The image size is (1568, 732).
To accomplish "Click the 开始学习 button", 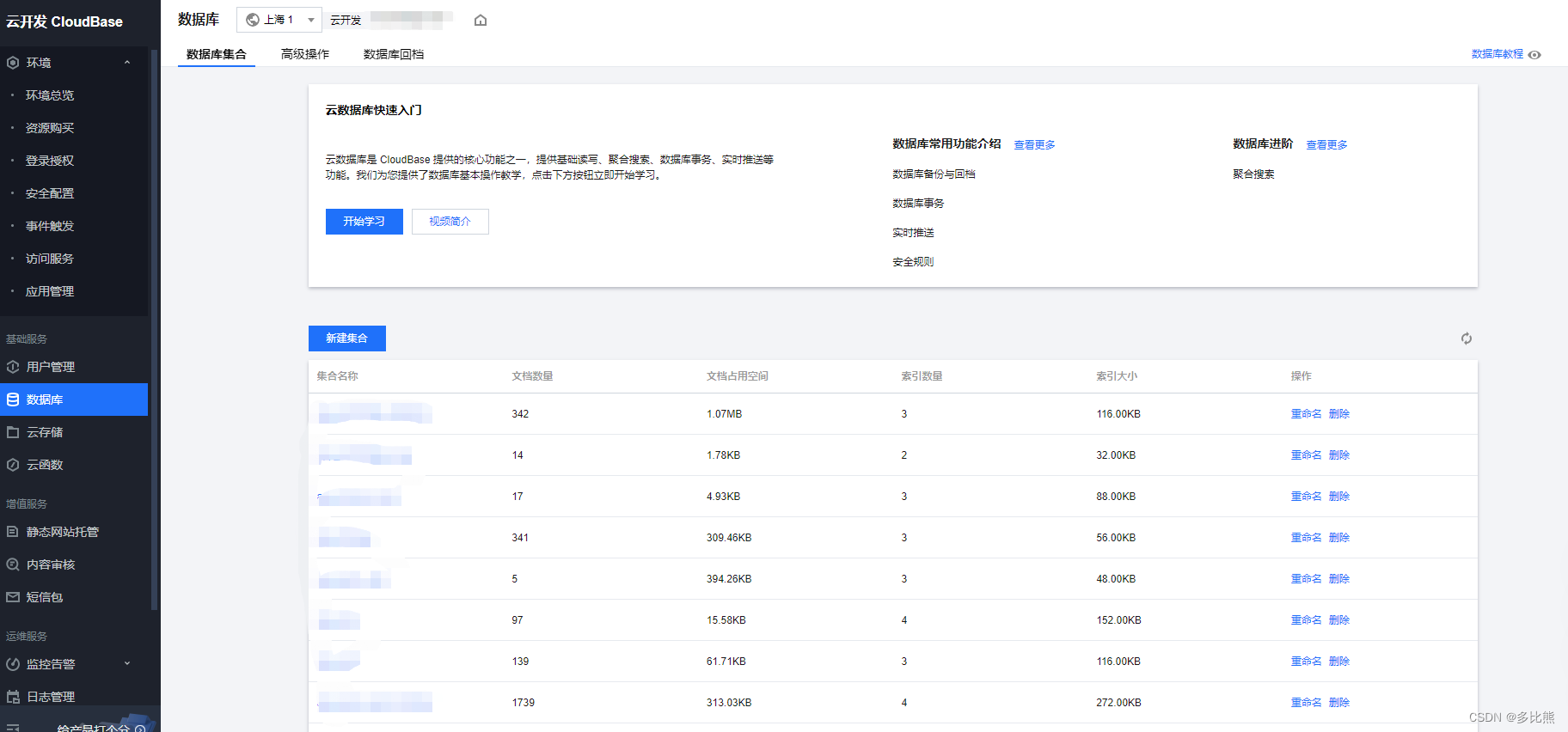I will [x=364, y=222].
